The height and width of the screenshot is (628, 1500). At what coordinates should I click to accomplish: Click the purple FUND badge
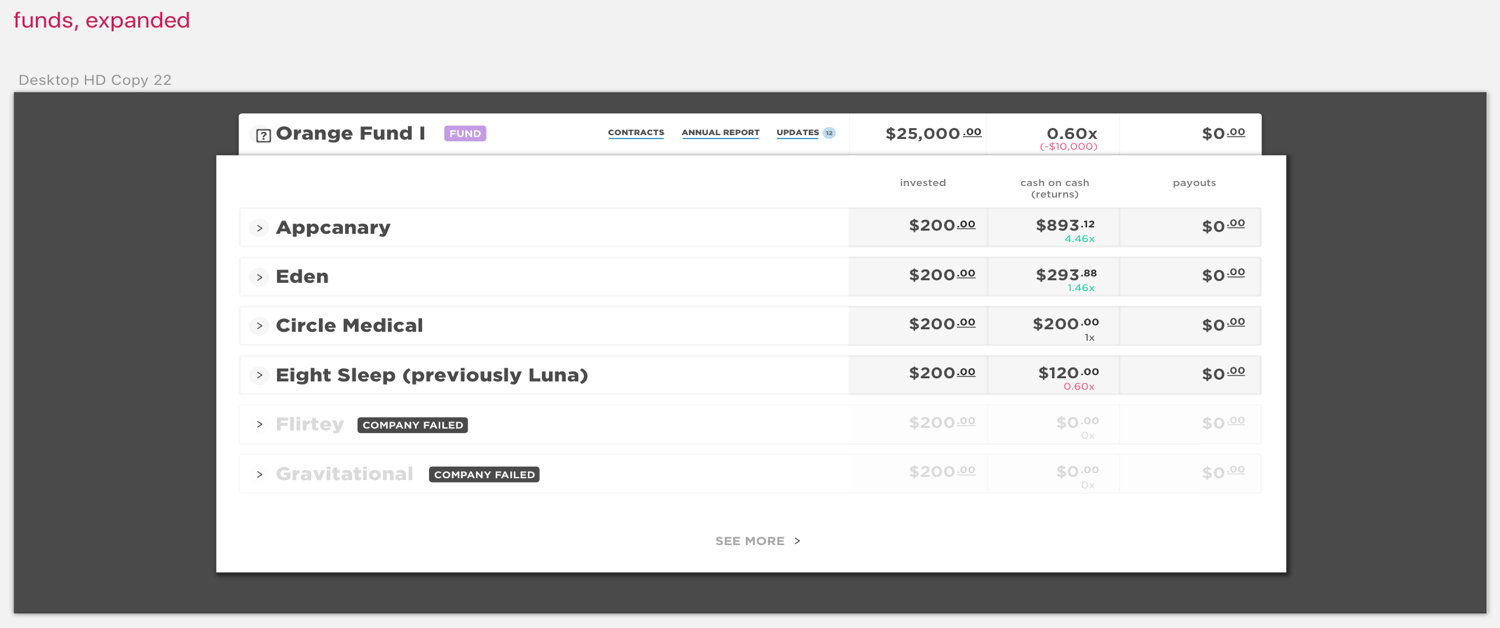coord(465,133)
